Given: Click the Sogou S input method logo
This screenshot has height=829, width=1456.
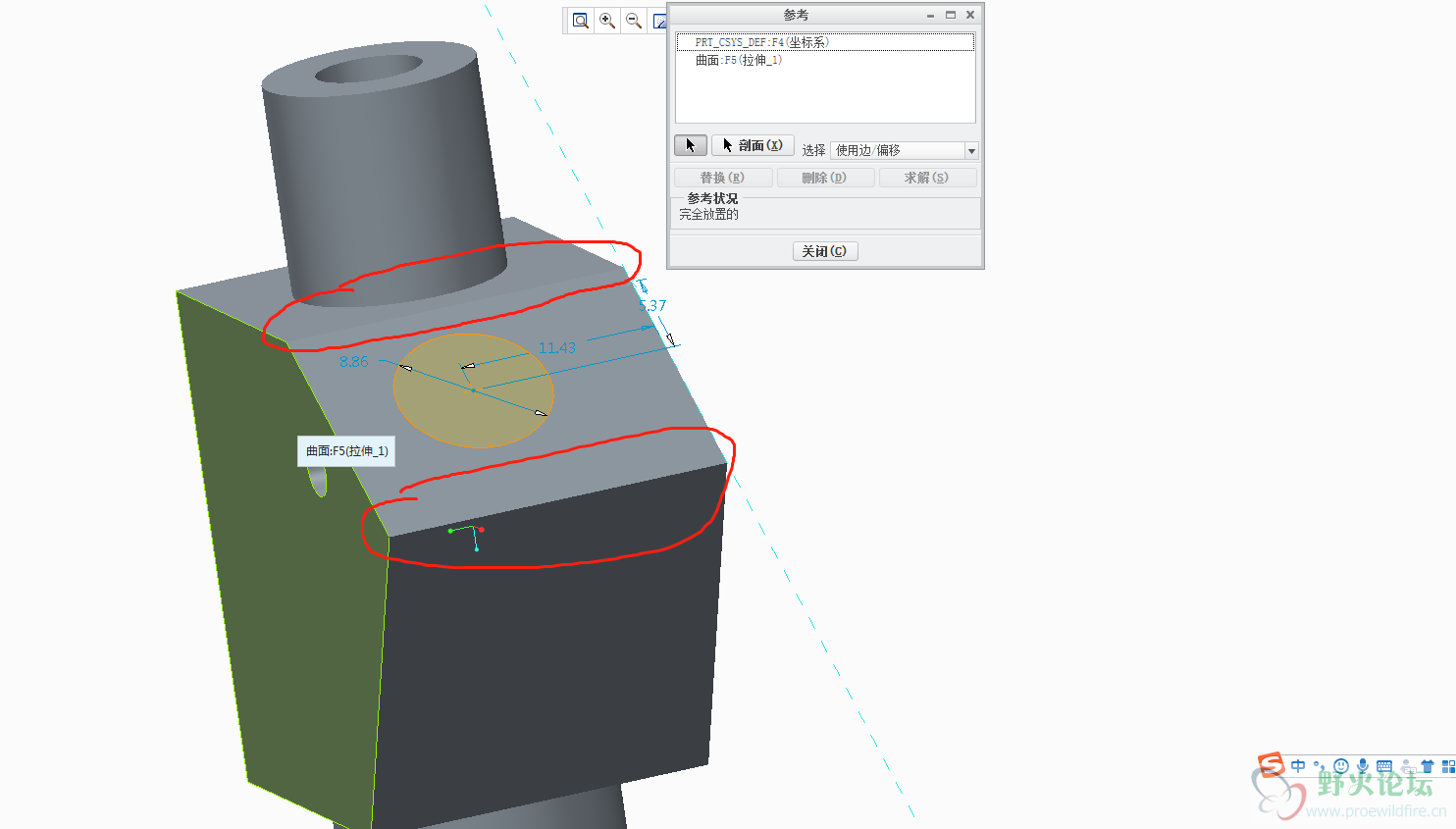Looking at the screenshot, I should click(x=1272, y=764).
